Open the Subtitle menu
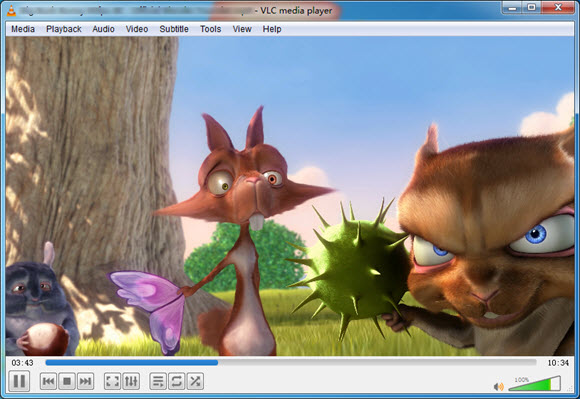The image size is (580, 399). (x=174, y=29)
